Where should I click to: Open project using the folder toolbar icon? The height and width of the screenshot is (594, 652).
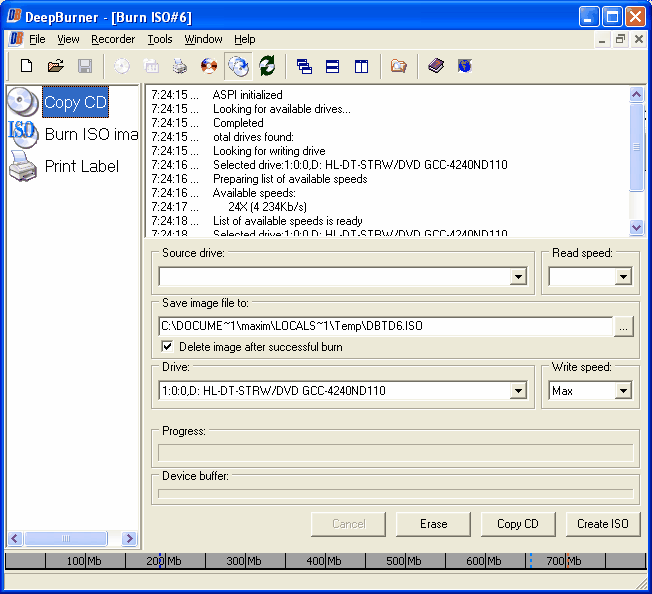click(56, 66)
